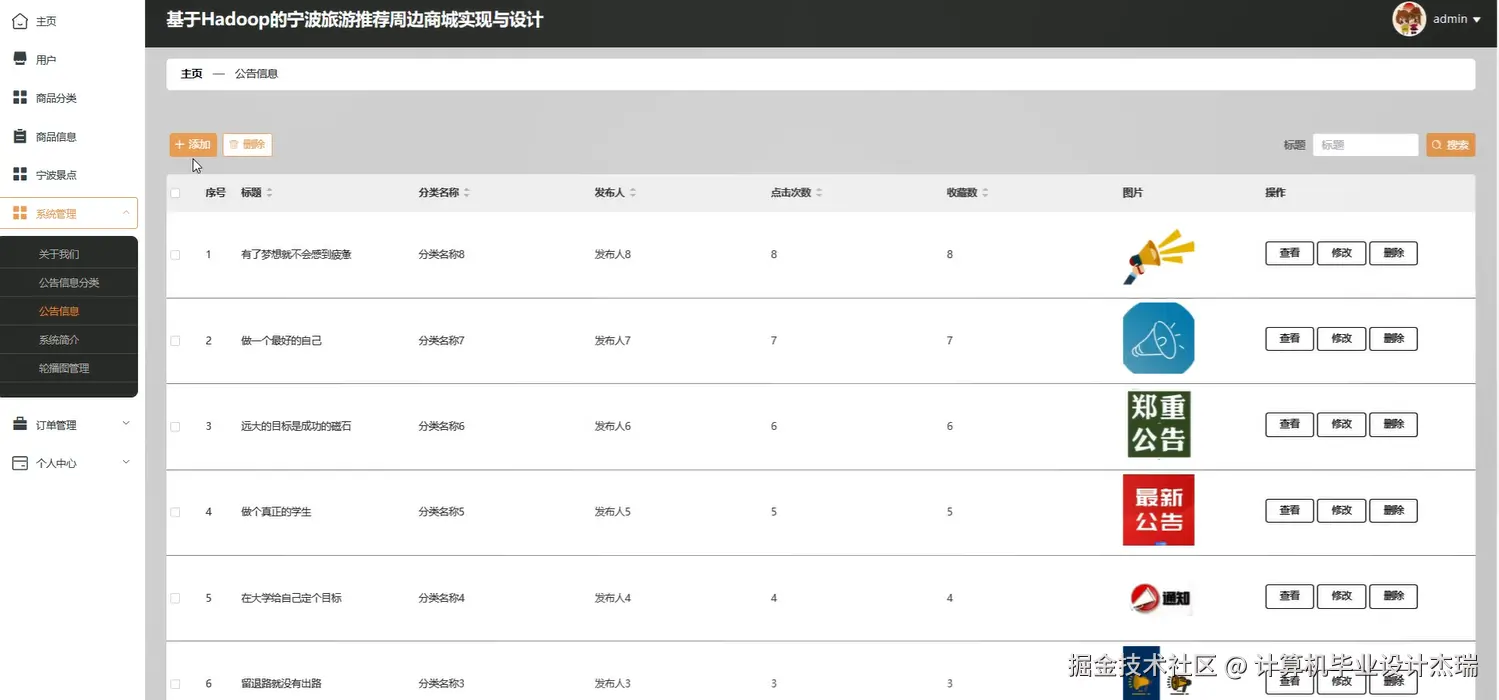Click the 商品信息 clipboard icon
This screenshot has width=1499, height=700.
20,136
